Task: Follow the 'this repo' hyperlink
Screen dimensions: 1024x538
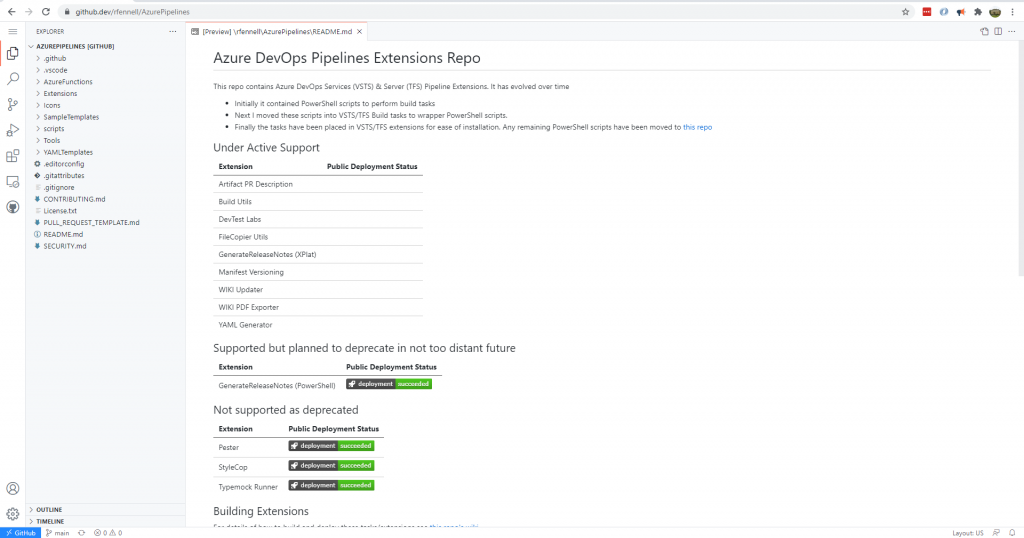Action: pyautogui.click(x=697, y=127)
